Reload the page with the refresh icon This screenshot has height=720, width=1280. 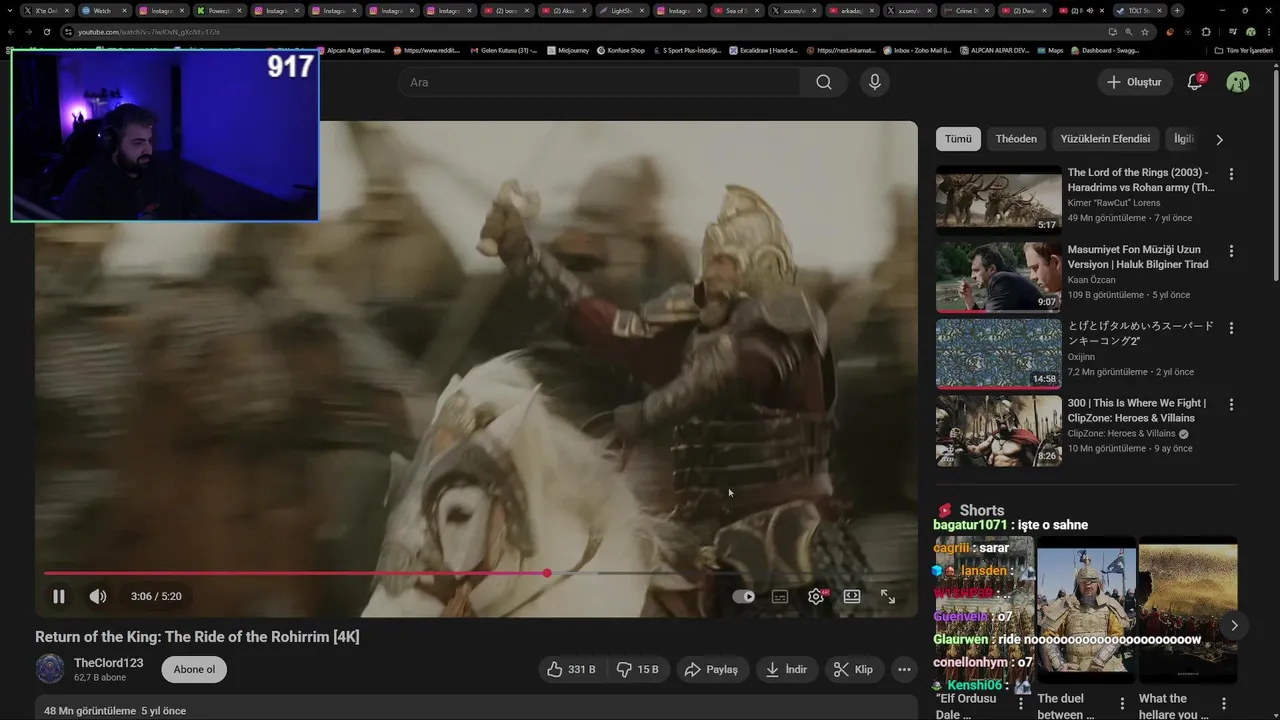point(46,32)
